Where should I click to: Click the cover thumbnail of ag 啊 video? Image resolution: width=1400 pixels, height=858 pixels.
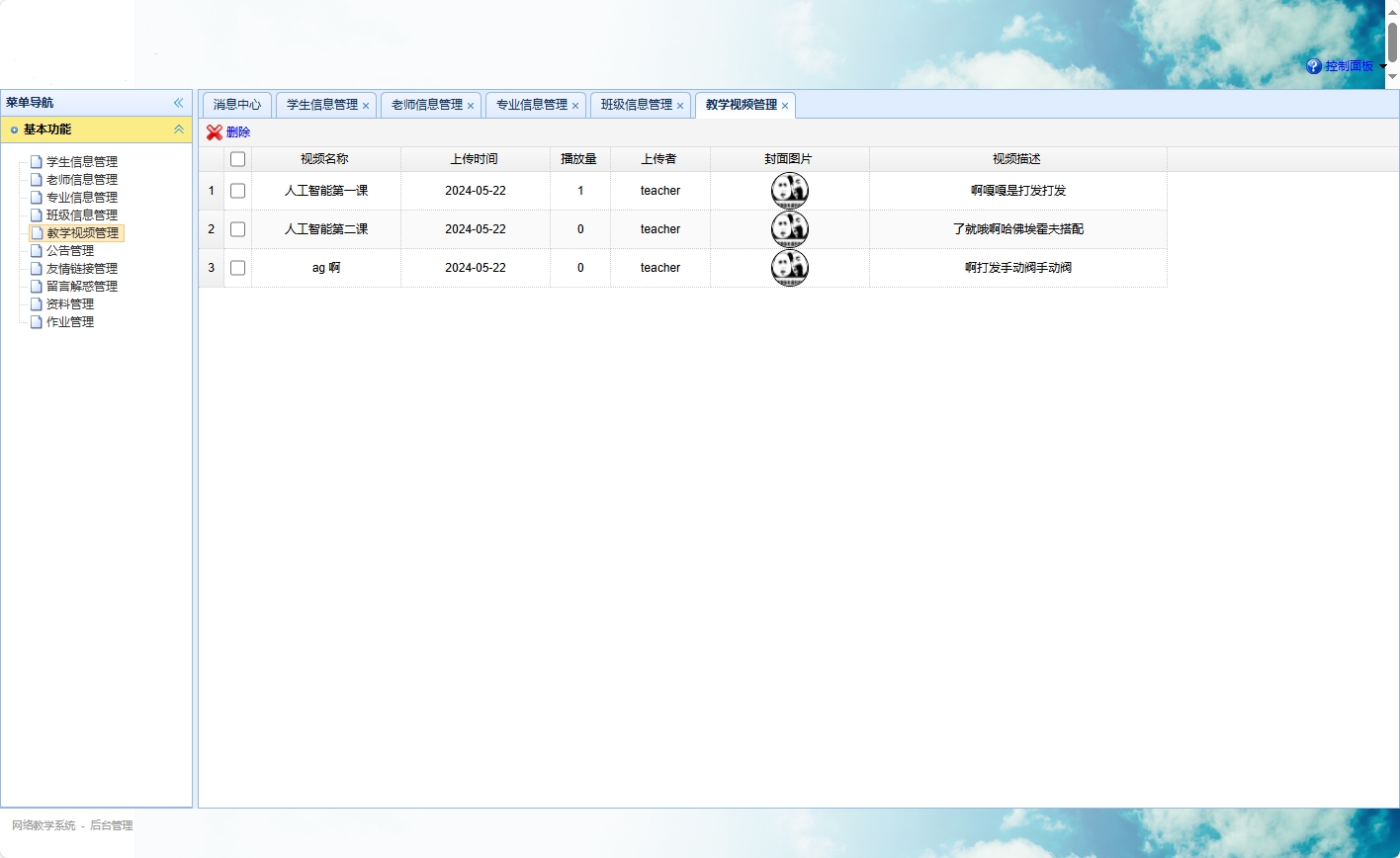tap(789, 267)
